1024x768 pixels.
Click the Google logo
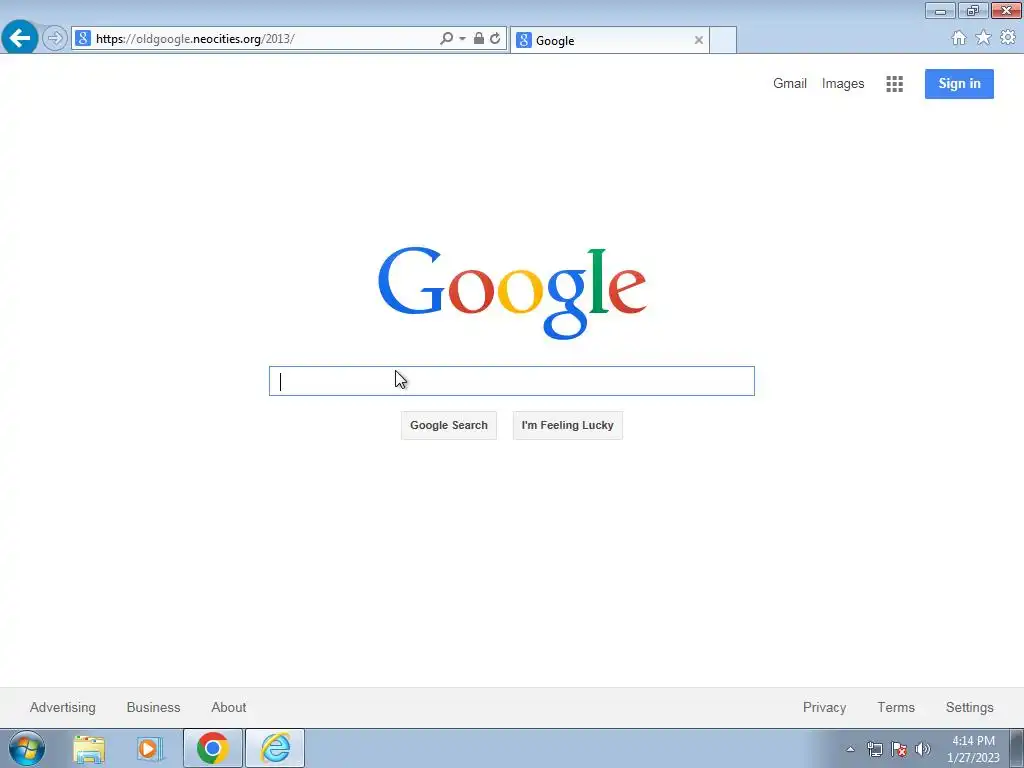pos(512,293)
